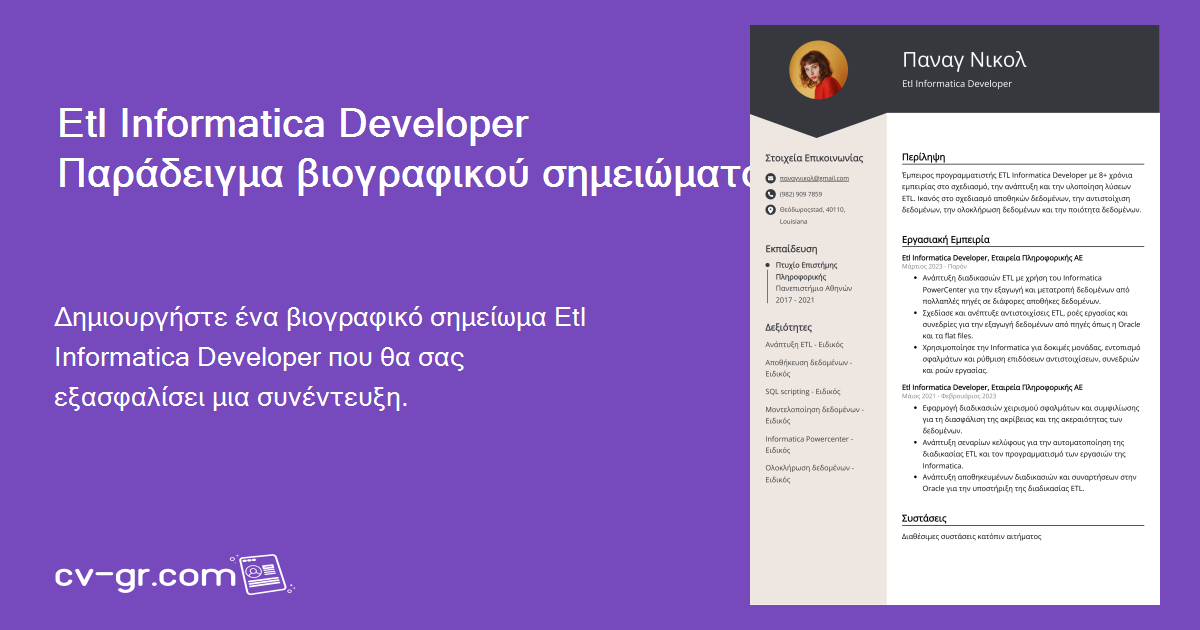Click the resume preview thumbnail's name Παναγ Νικολ
Screen dimensions: 1200x630
point(964,60)
